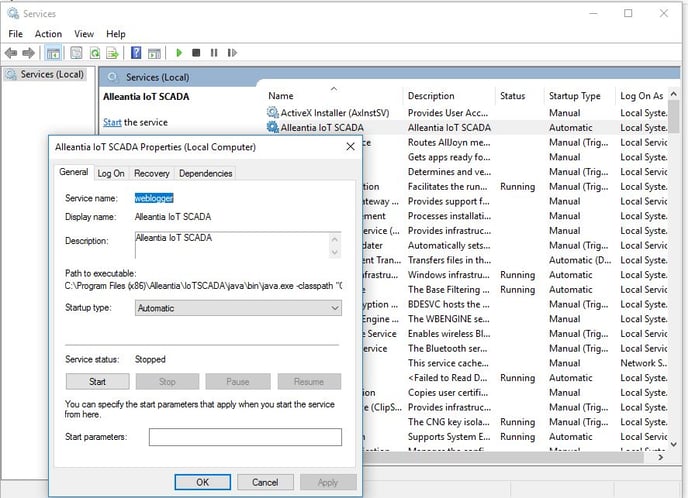Click OK in the Properties dialog
The height and width of the screenshot is (498, 688).
(x=203, y=482)
